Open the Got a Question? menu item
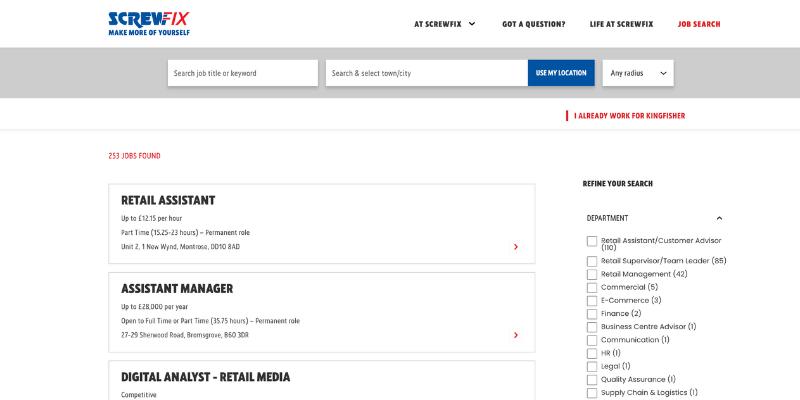The width and height of the screenshot is (800, 400). coord(533,24)
